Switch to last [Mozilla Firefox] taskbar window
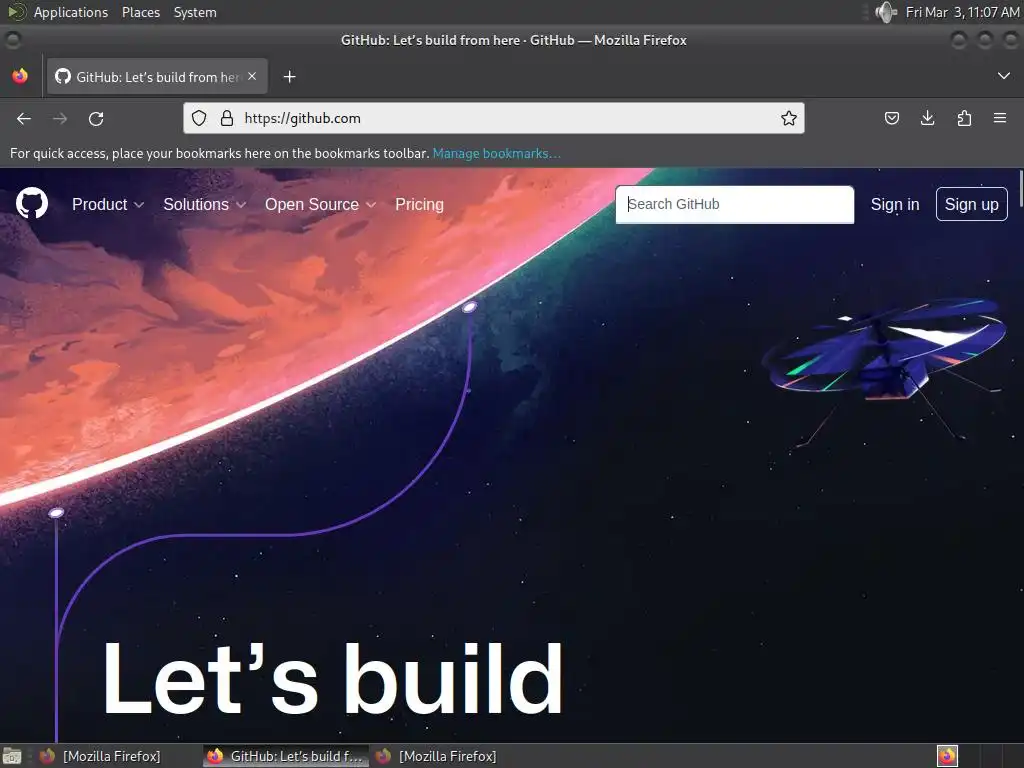This screenshot has width=1024, height=768. point(436,756)
